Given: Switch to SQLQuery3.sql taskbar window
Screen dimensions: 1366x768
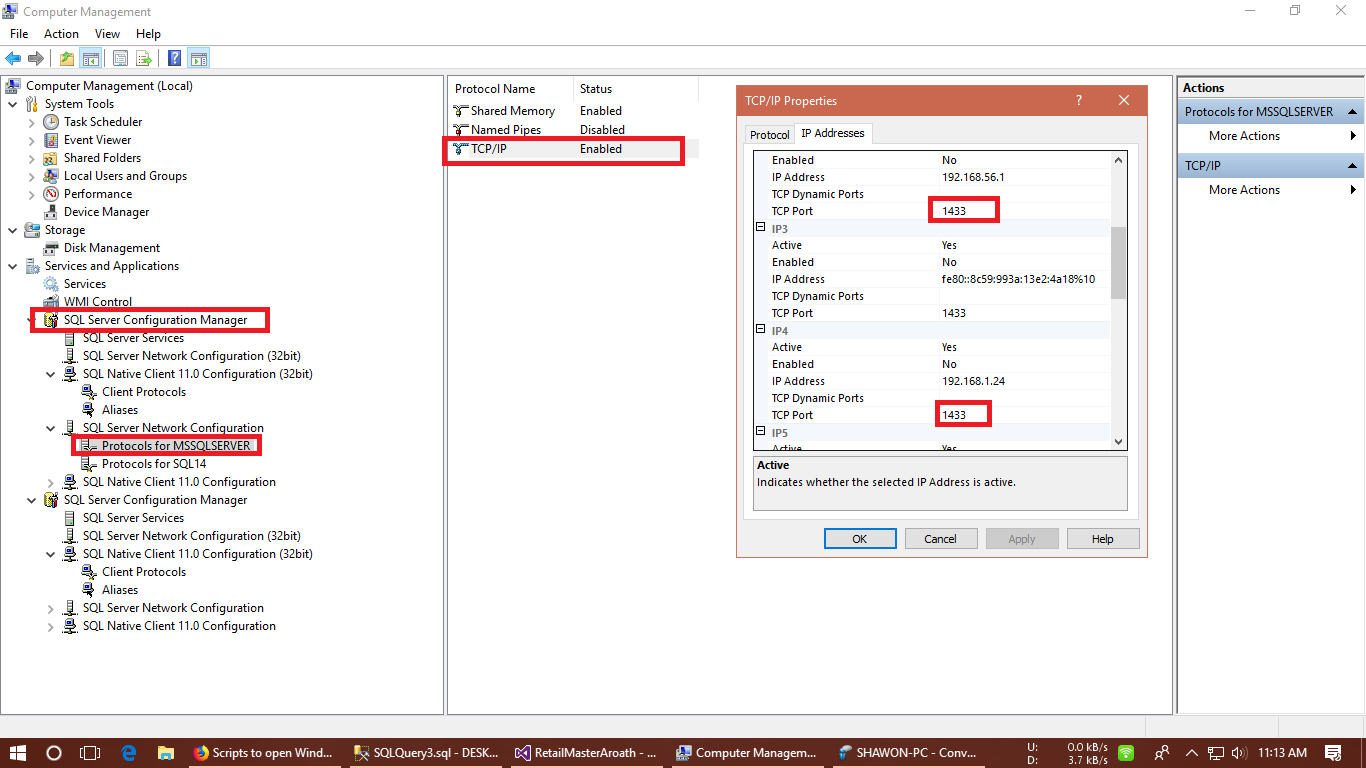Looking at the screenshot, I should 428,753.
